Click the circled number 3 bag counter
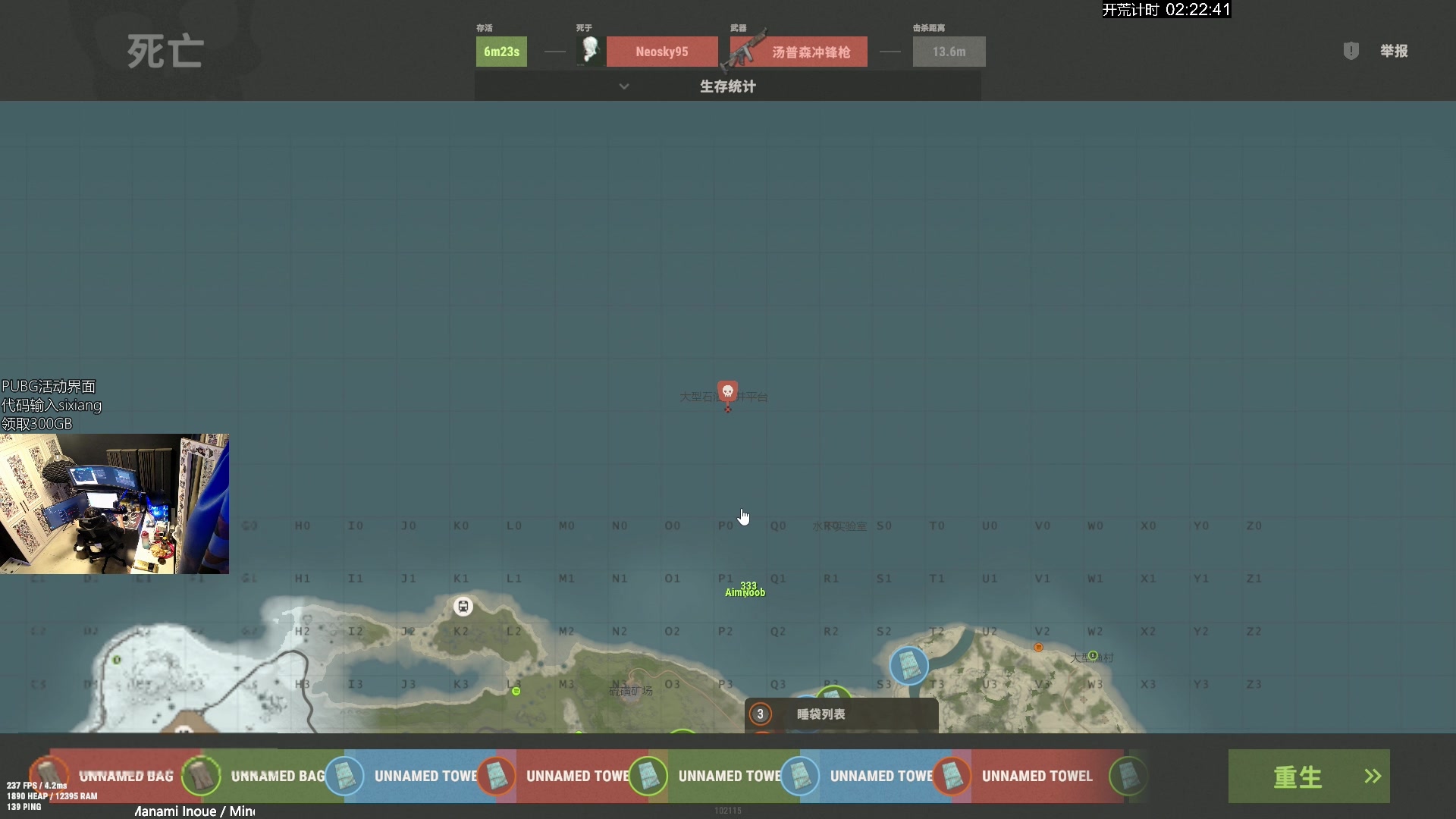The width and height of the screenshot is (1456, 819). click(760, 714)
